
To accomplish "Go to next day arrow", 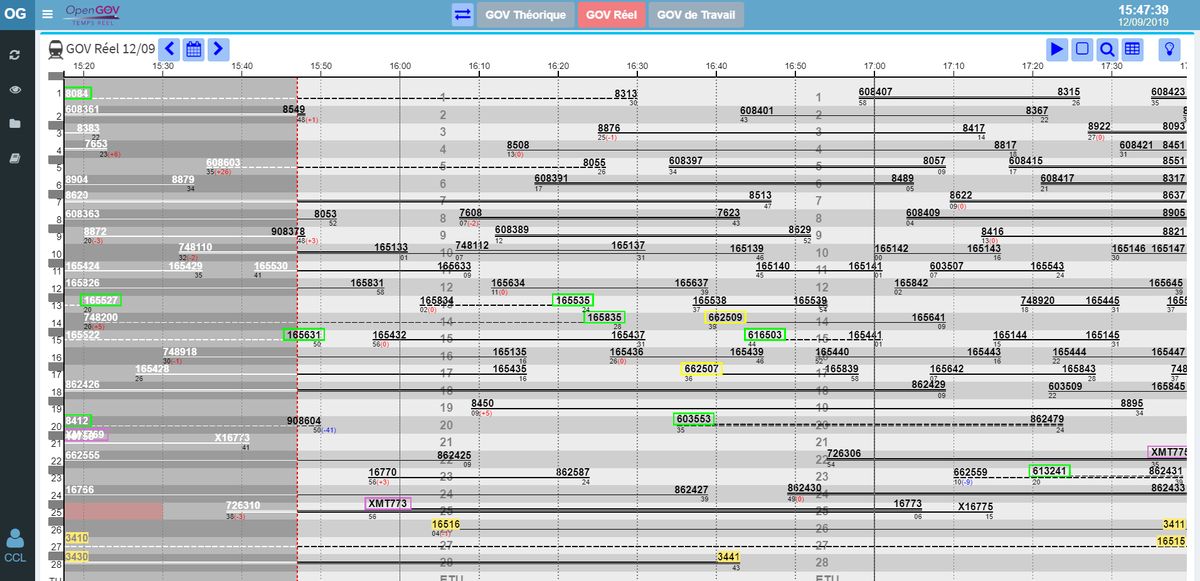I will coord(218,48).
